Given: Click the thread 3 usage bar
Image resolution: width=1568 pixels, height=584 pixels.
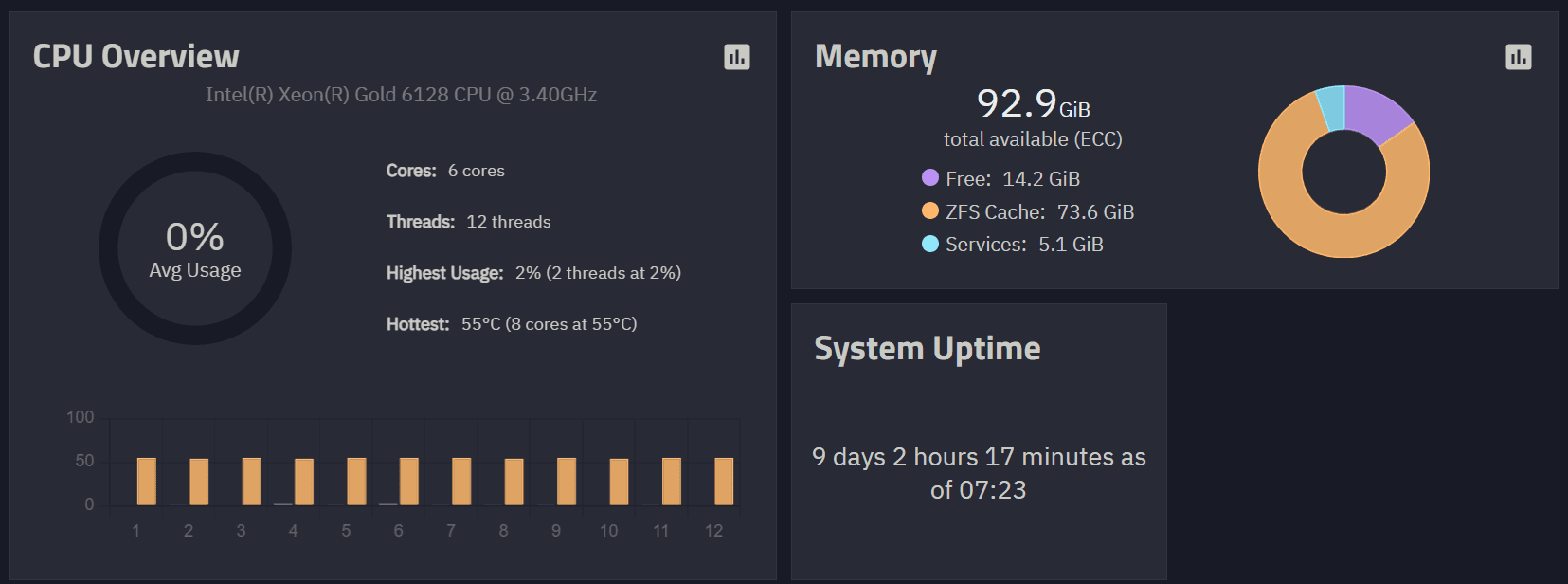Looking at the screenshot, I should (x=252, y=482).
